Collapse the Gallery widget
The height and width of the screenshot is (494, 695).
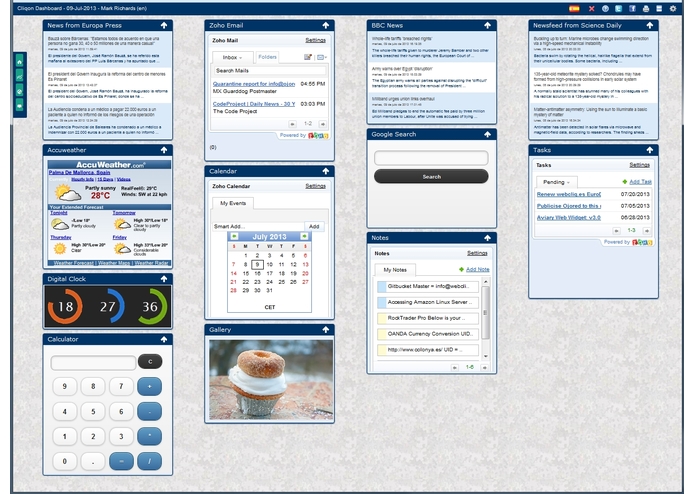(326, 330)
